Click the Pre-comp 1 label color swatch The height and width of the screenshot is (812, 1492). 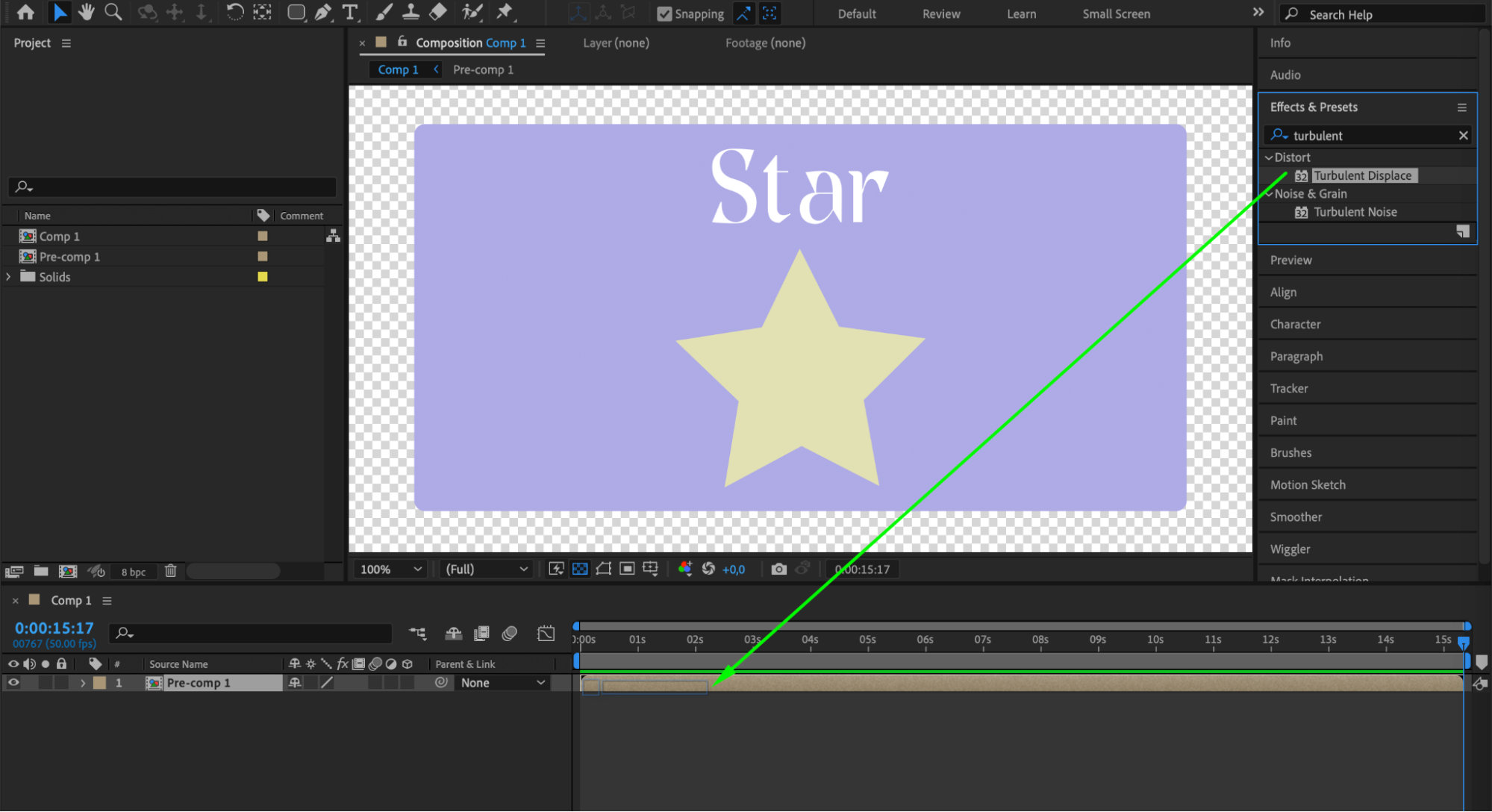coord(262,257)
